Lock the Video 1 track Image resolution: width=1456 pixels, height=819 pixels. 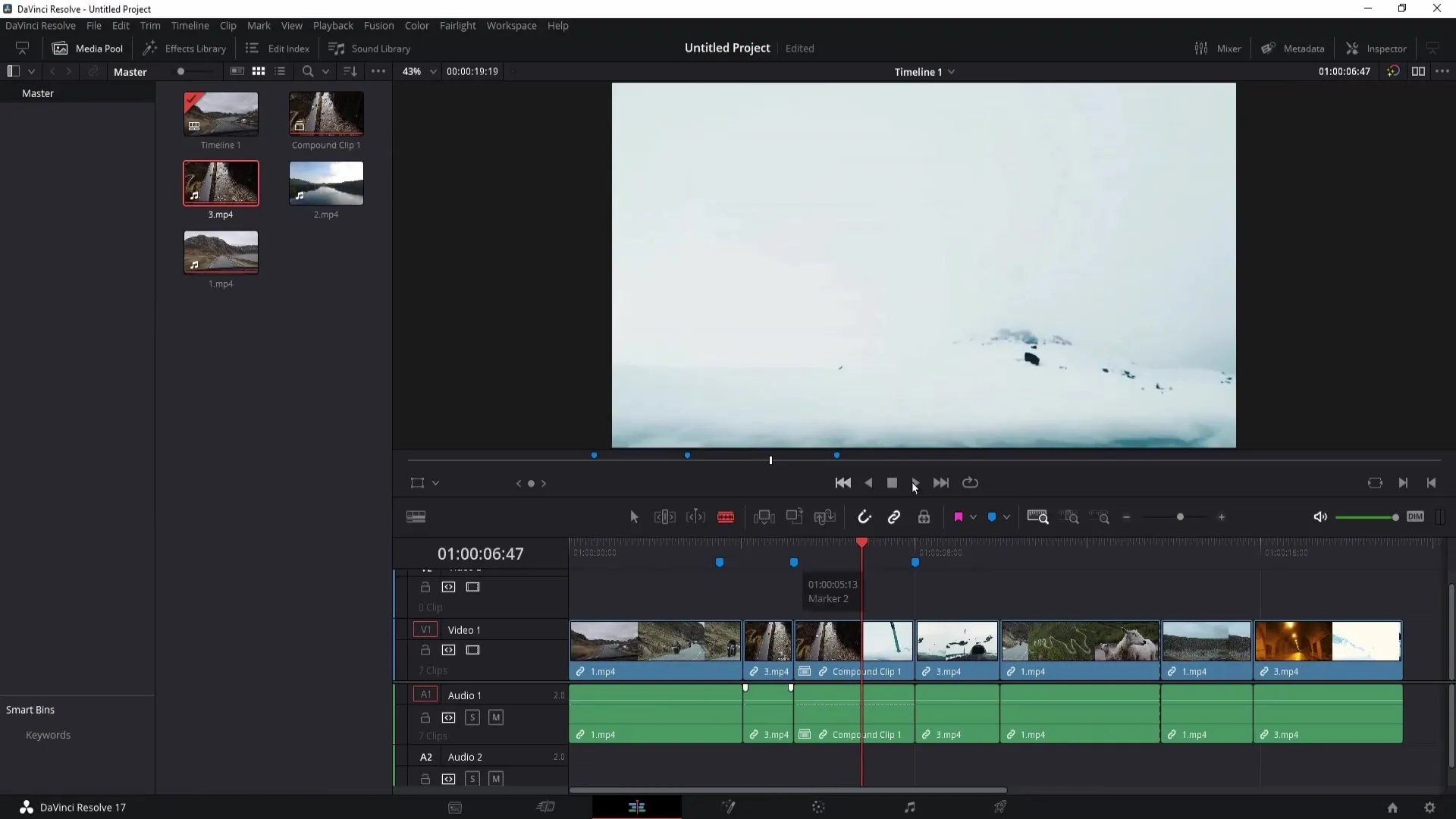(x=425, y=650)
